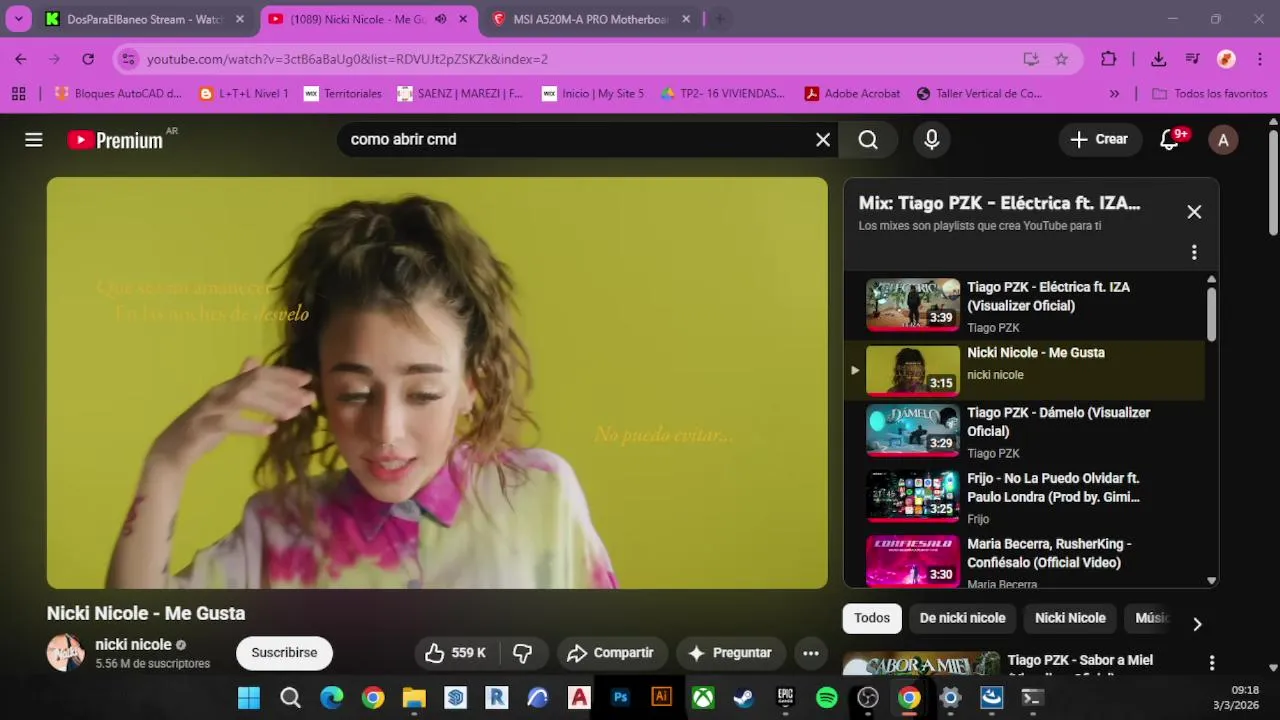This screenshot has width=1280, height=720.
Task: Open a new browser tab
Action: 719,19
